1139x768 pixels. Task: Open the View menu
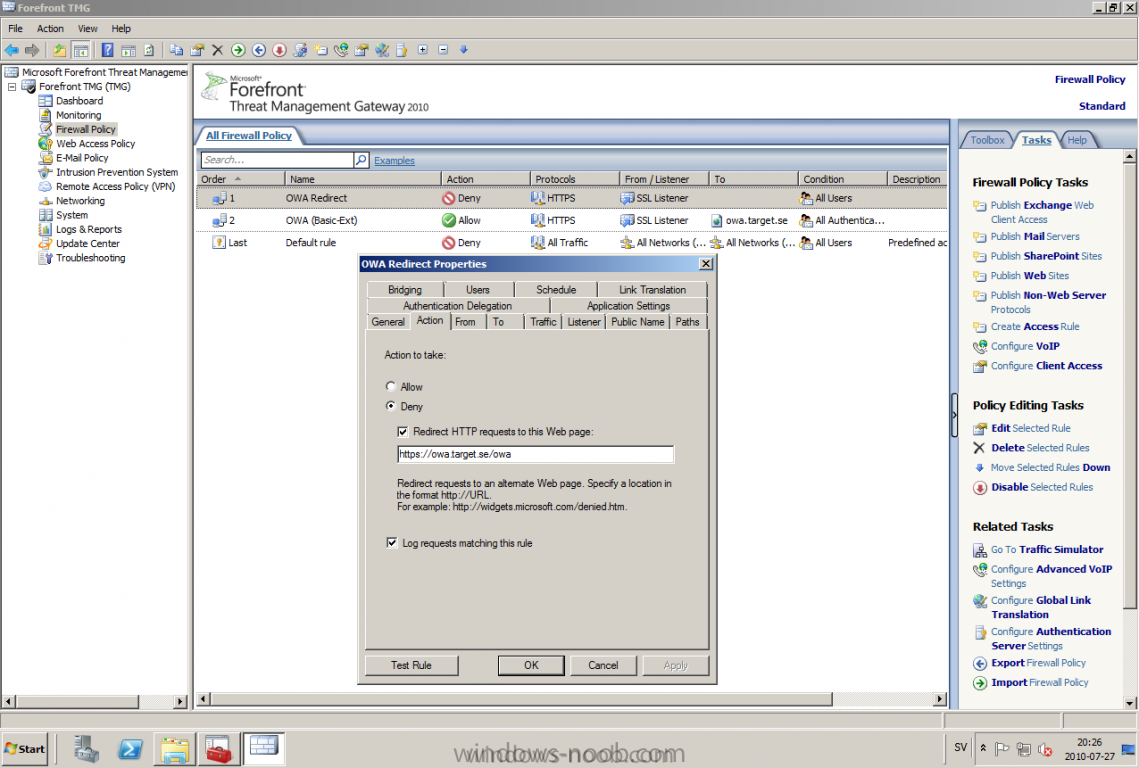coord(88,28)
